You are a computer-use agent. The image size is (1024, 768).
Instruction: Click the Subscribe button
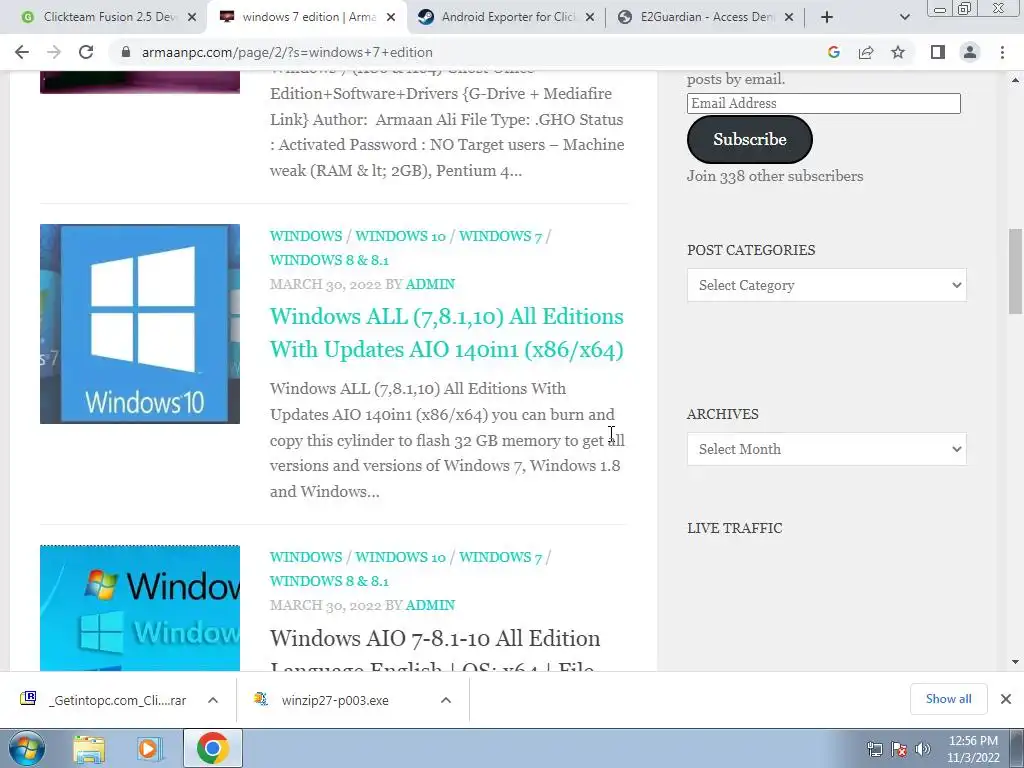750,139
